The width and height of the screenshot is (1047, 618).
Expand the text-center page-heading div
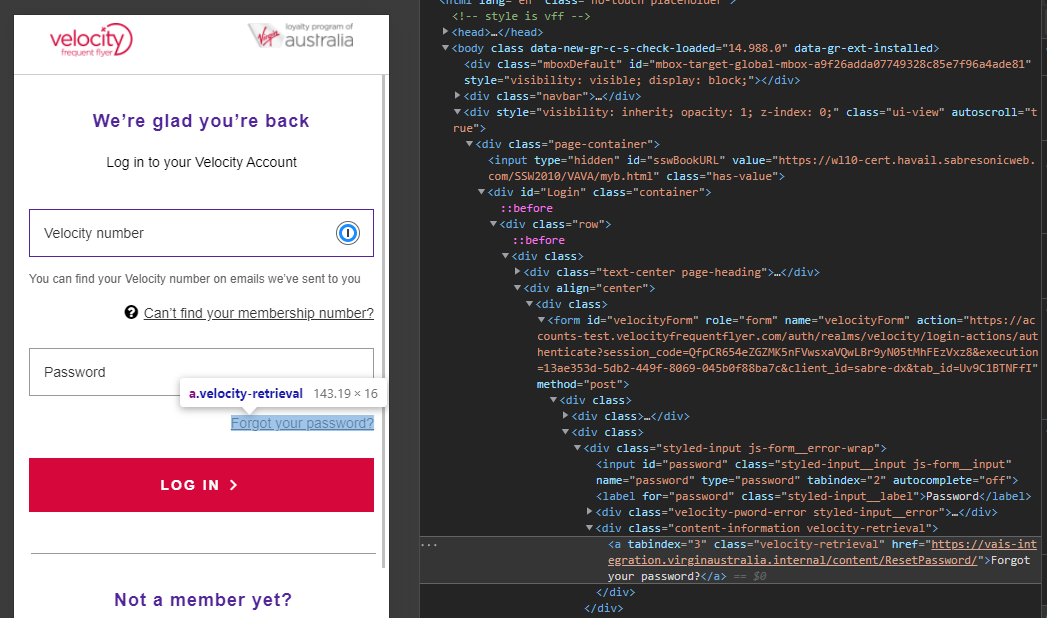tap(517, 272)
